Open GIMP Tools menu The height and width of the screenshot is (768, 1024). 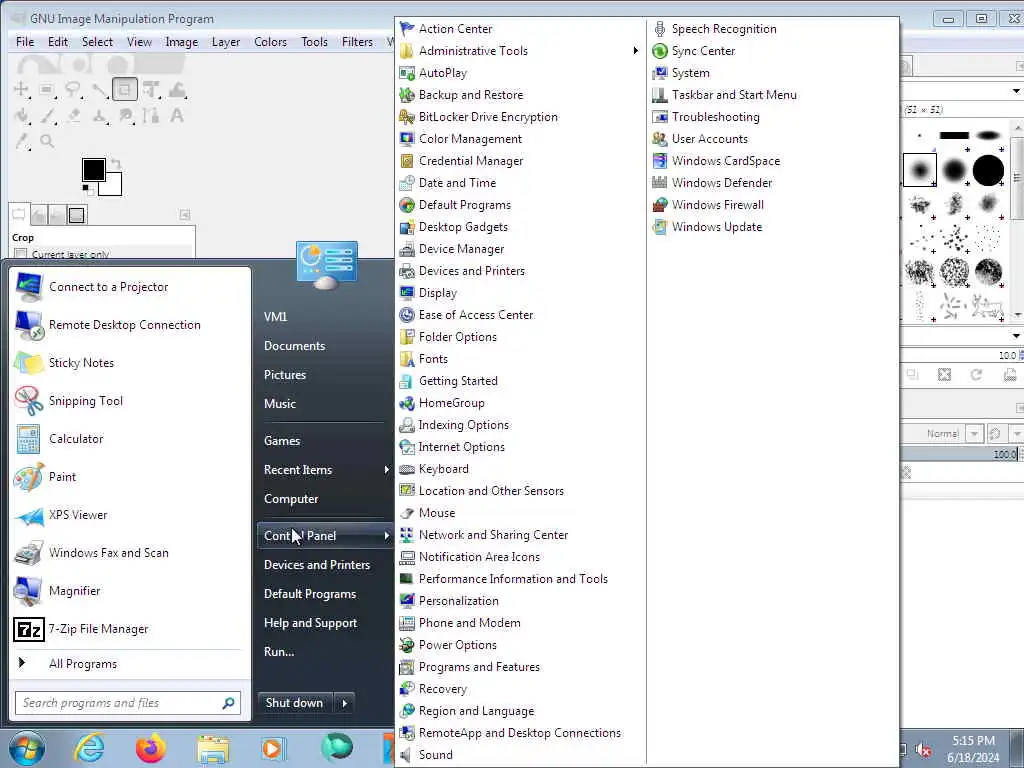click(x=314, y=42)
